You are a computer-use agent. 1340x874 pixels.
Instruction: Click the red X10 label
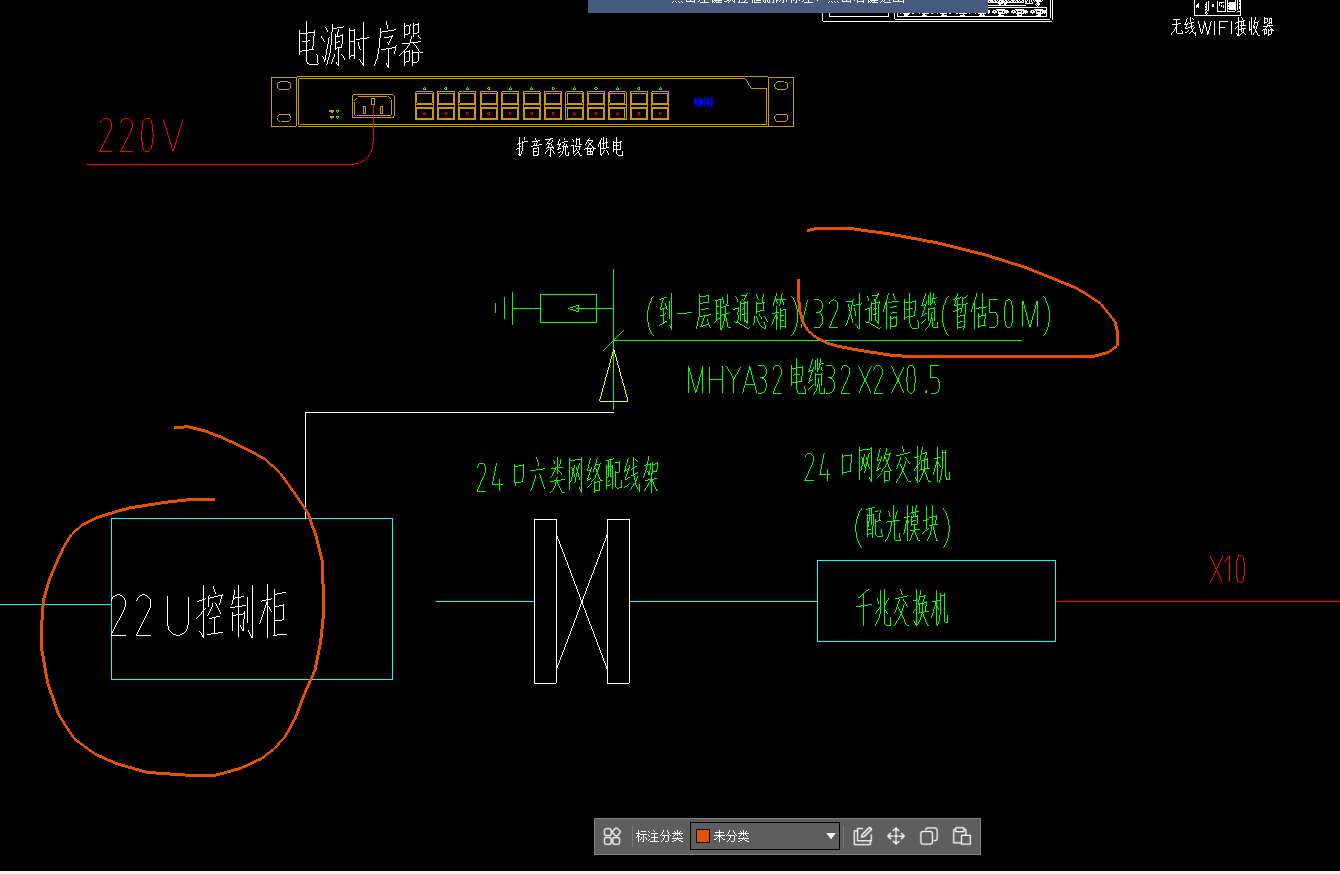point(1228,570)
